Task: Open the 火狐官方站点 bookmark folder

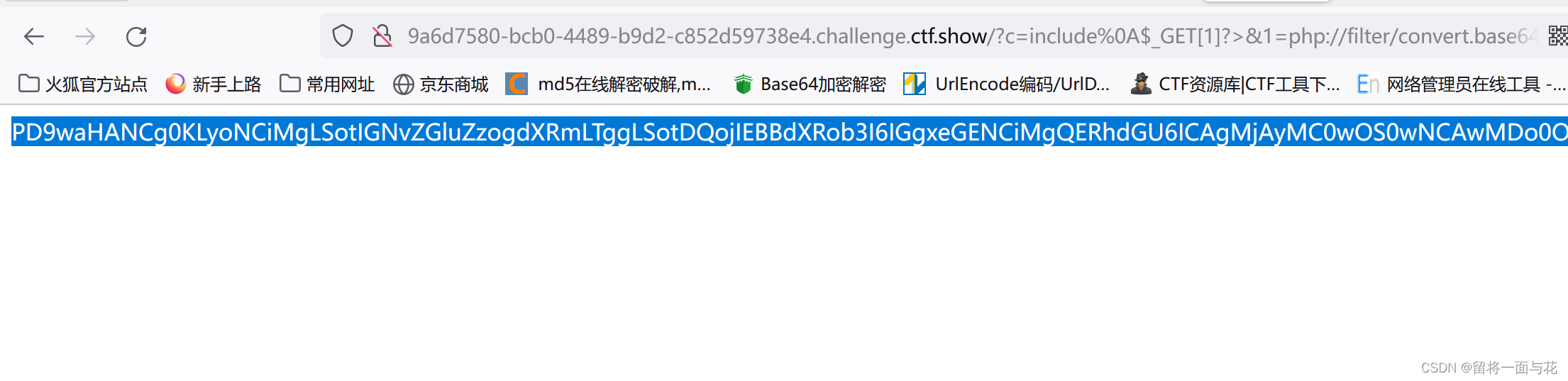Action: click(83, 84)
